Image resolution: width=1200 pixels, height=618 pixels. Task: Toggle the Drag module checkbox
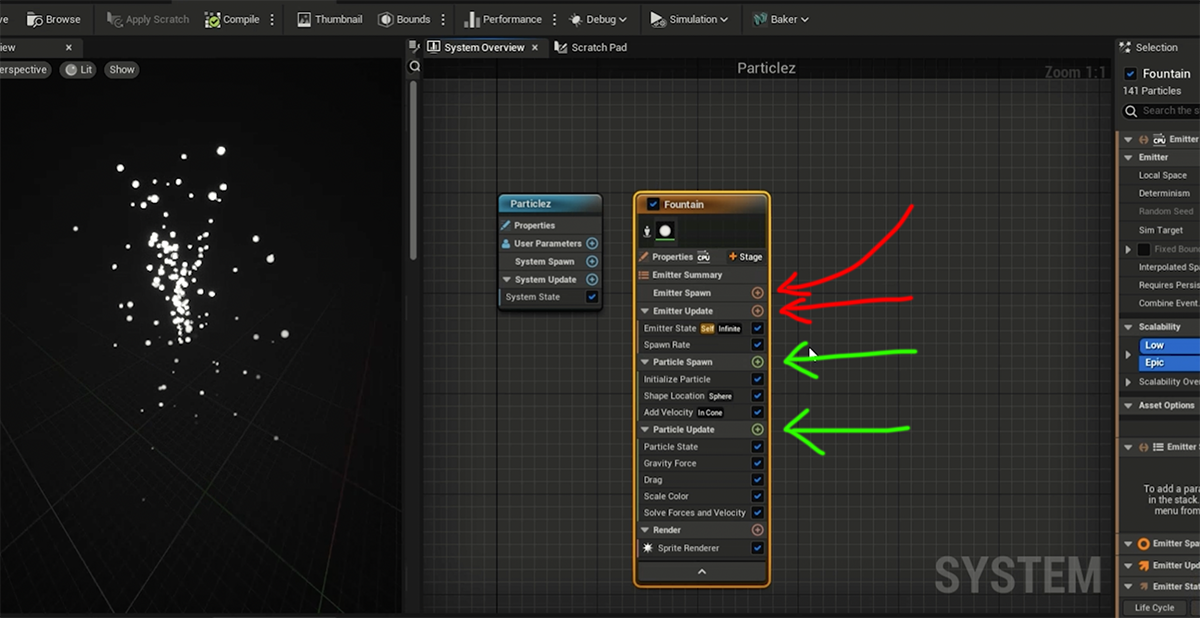(x=757, y=480)
